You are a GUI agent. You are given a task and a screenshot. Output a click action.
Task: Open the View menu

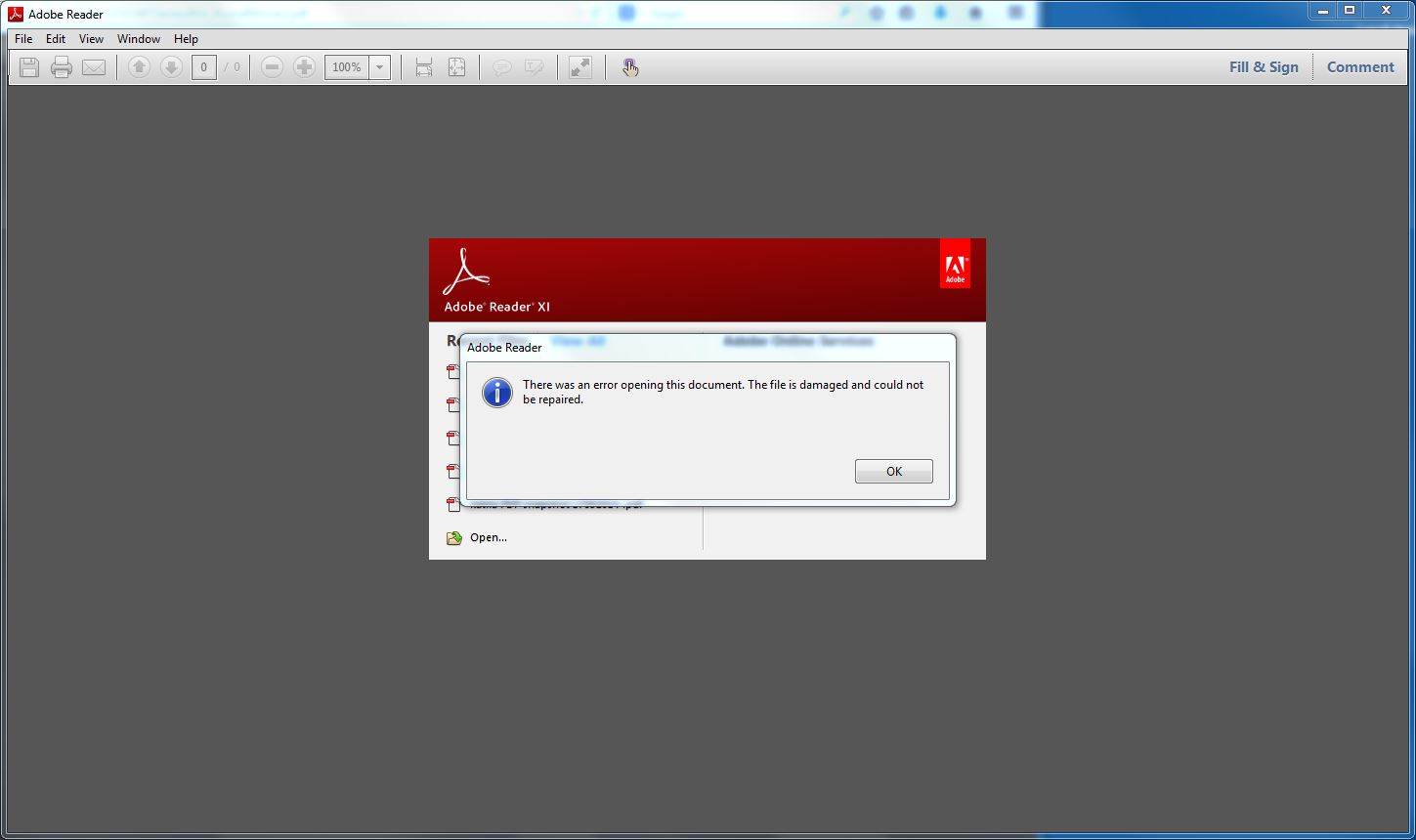(91, 39)
